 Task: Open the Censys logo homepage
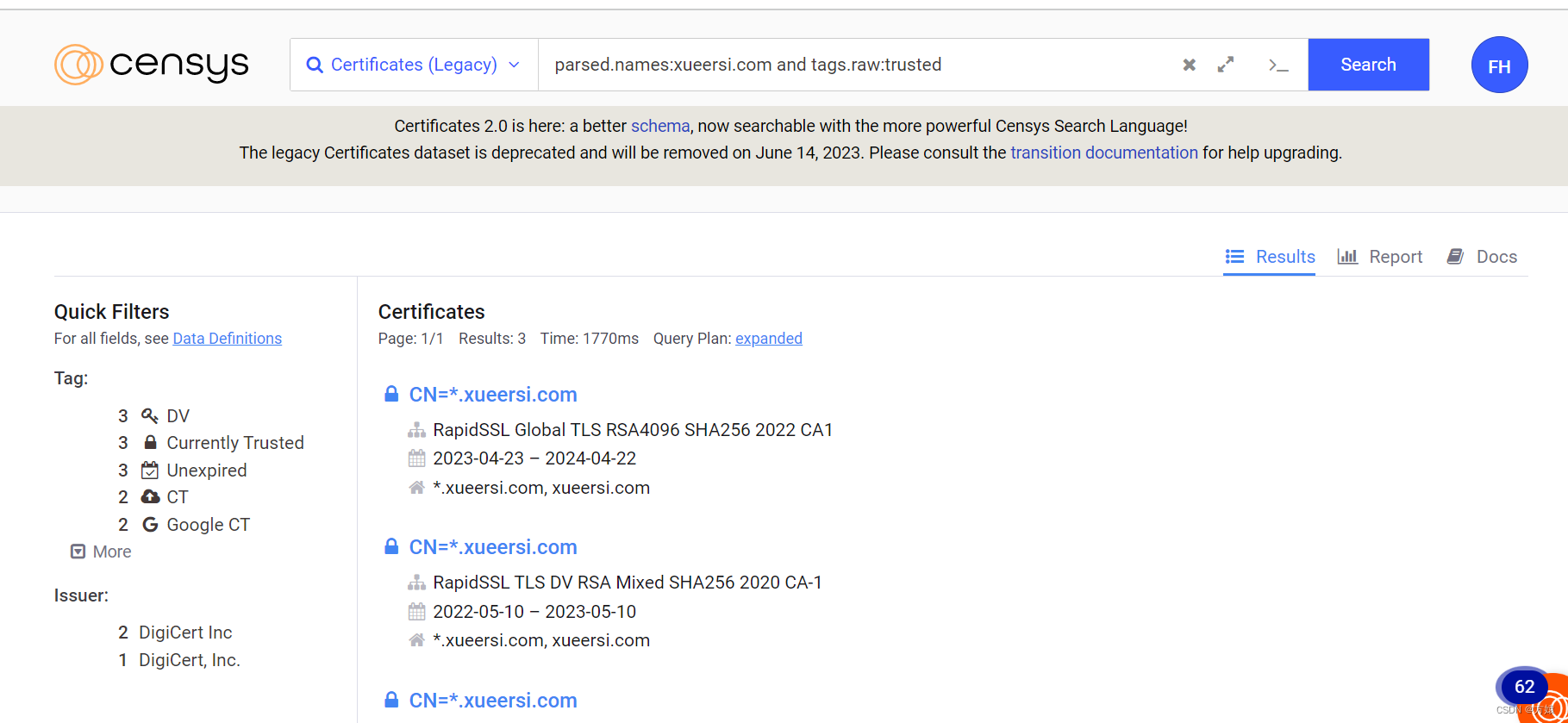pos(152,65)
